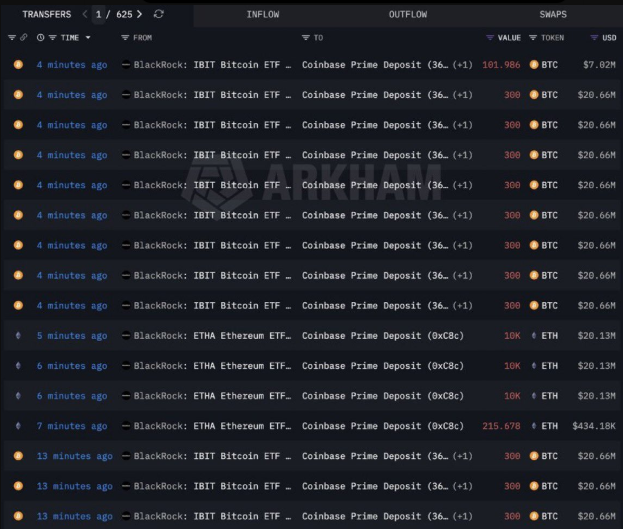
Task: Click Ethereum icon starting 7 minutes ago row
Action: (x=18, y=426)
